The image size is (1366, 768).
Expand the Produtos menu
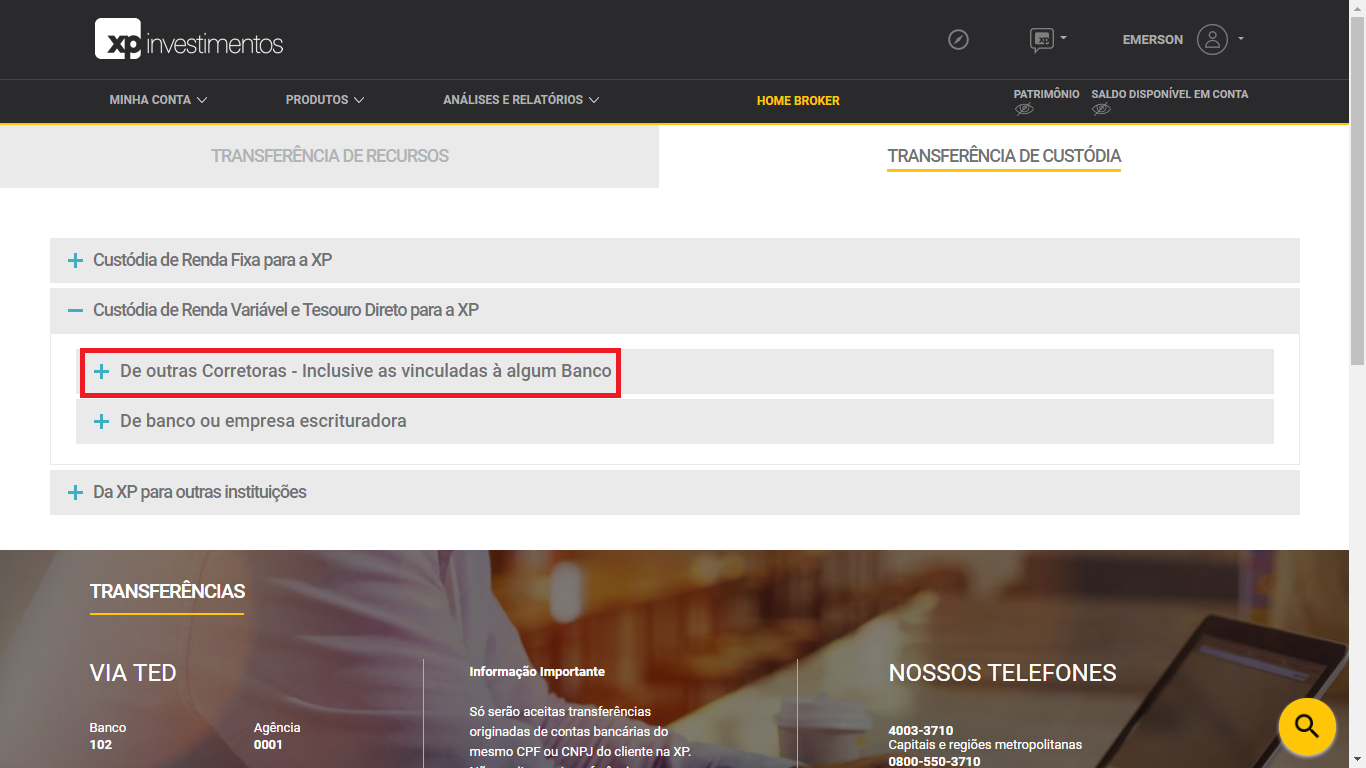click(x=325, y=100)
